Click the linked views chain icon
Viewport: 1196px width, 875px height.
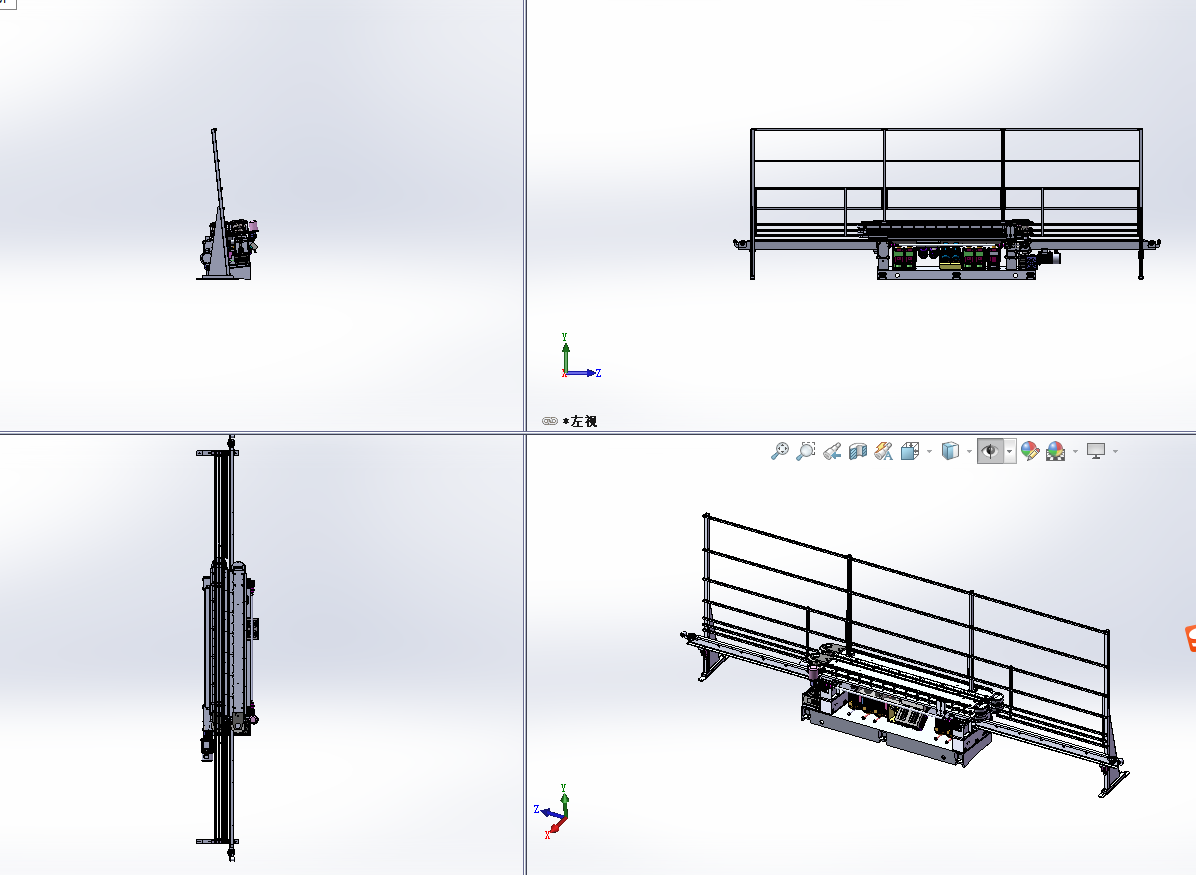(550, 421)
